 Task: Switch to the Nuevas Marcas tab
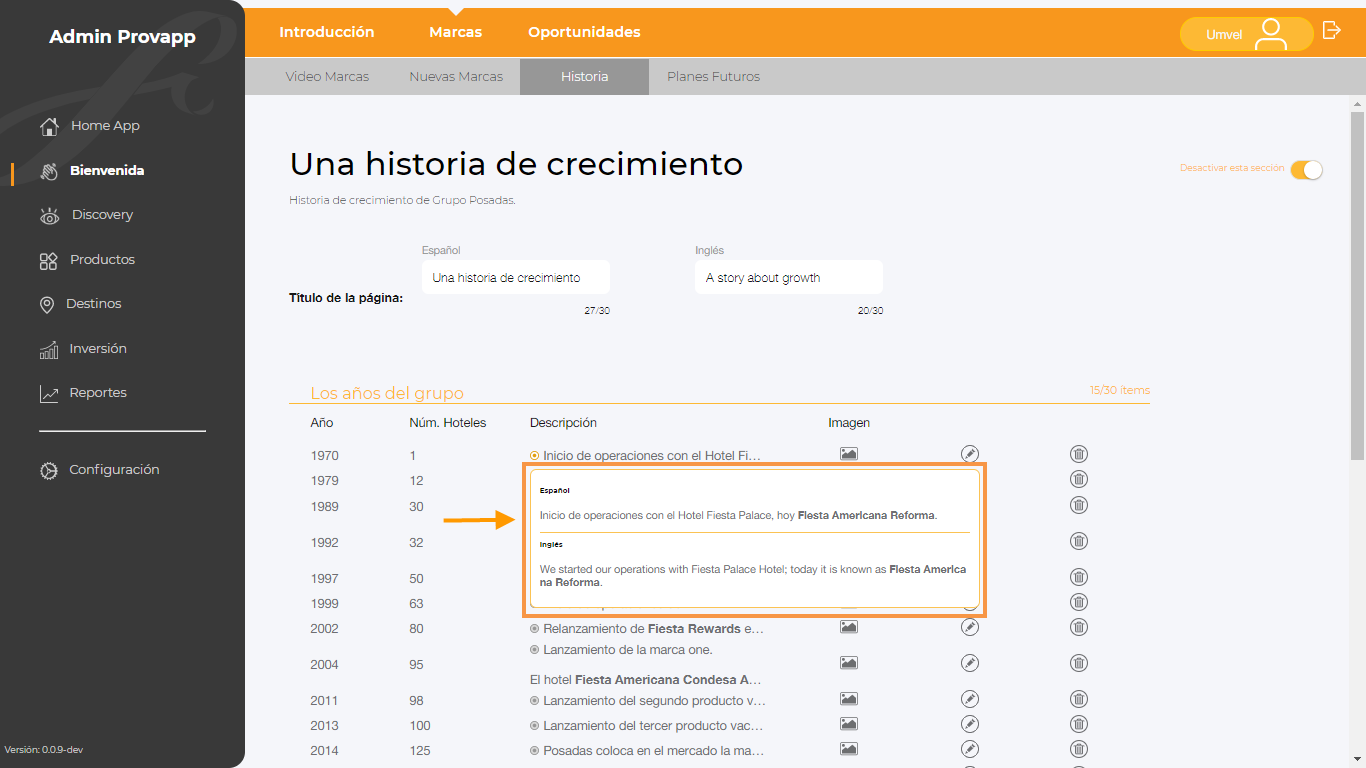point(456,76)
